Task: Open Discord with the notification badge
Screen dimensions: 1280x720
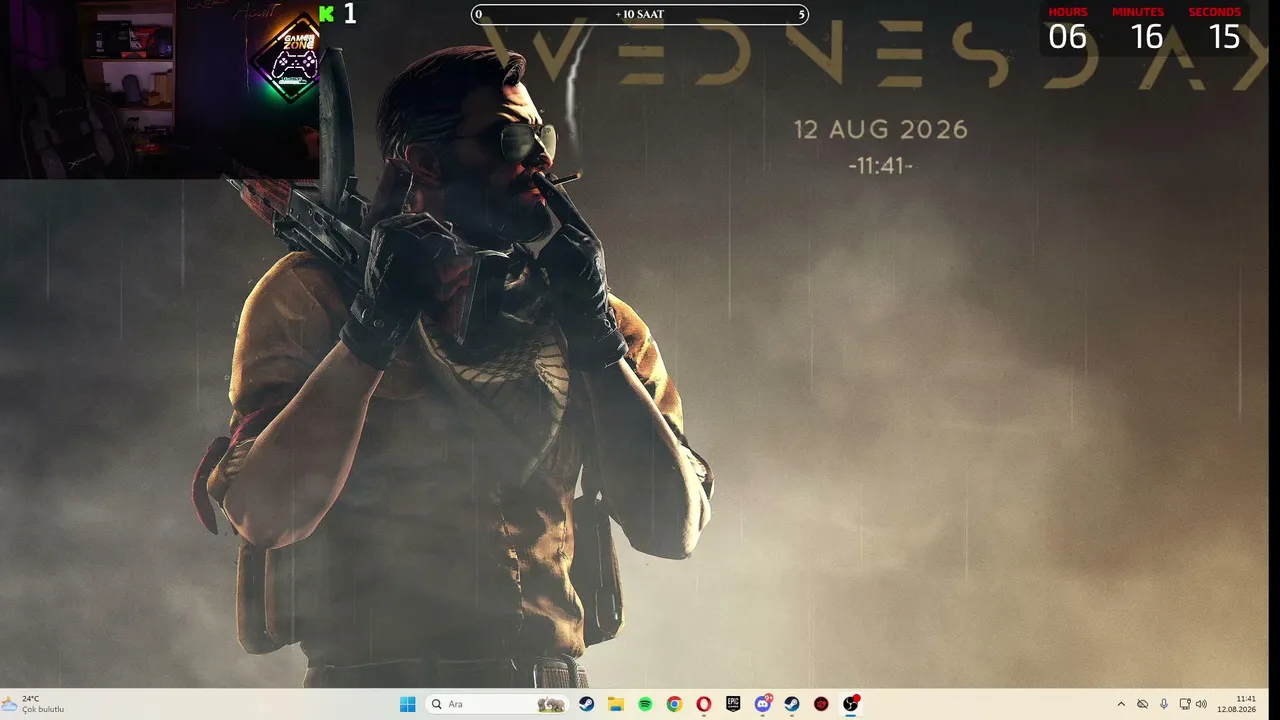Action: pyautogui.click(x=763, y=704)
